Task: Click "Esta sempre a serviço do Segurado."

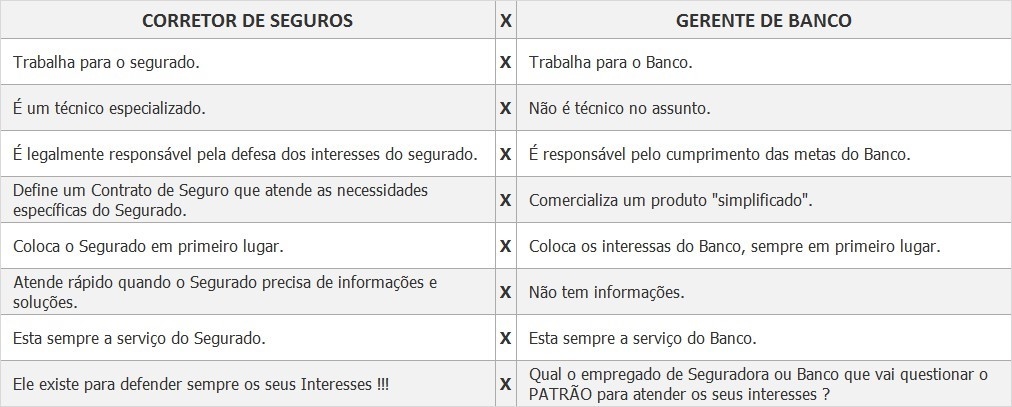Action: (x=139, y=338)
